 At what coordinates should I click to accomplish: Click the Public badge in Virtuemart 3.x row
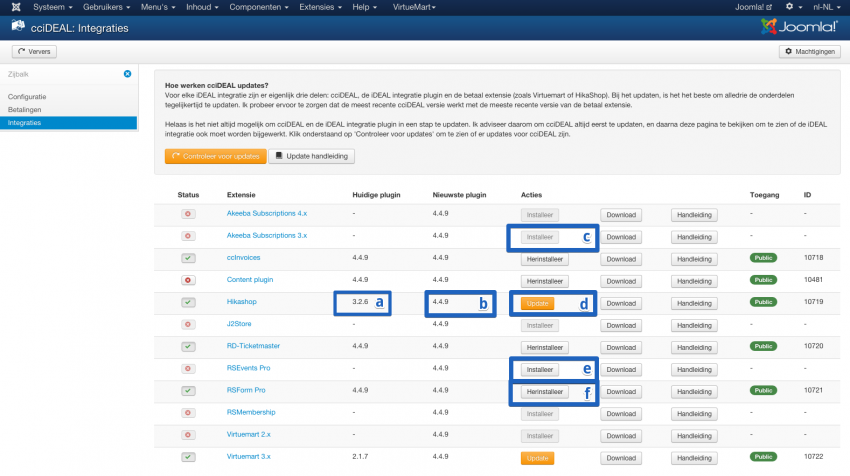tap(763, 456)
